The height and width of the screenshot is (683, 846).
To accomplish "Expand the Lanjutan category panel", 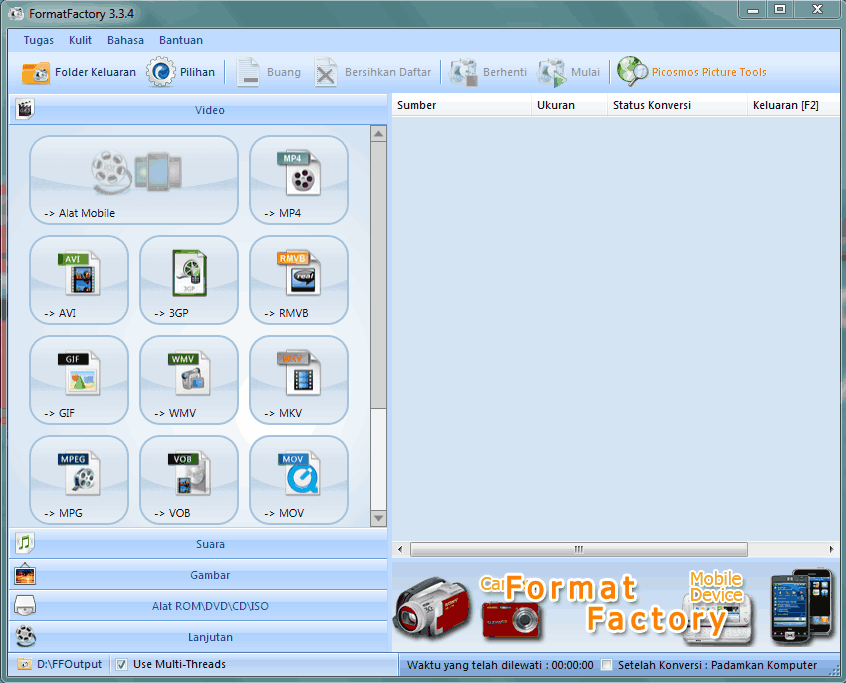I will [198, 637].
